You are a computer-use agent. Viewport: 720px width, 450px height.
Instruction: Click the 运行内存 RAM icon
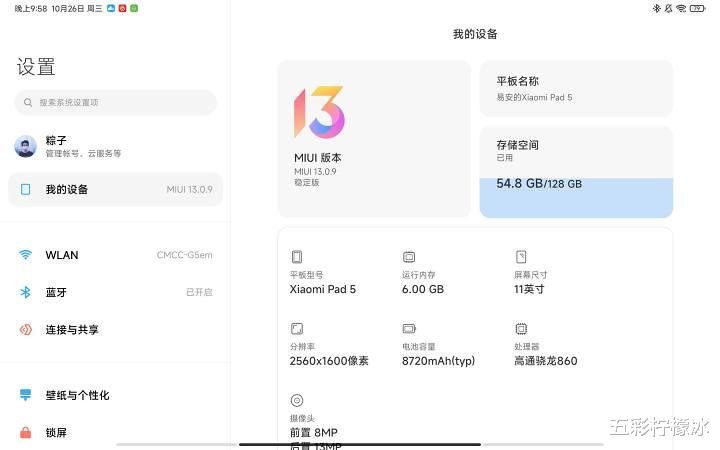[408, 257]
